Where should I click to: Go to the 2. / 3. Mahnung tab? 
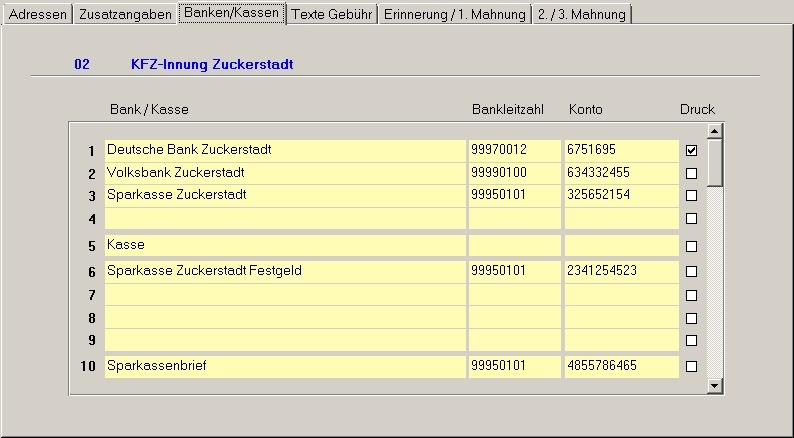tap(581, 14)
